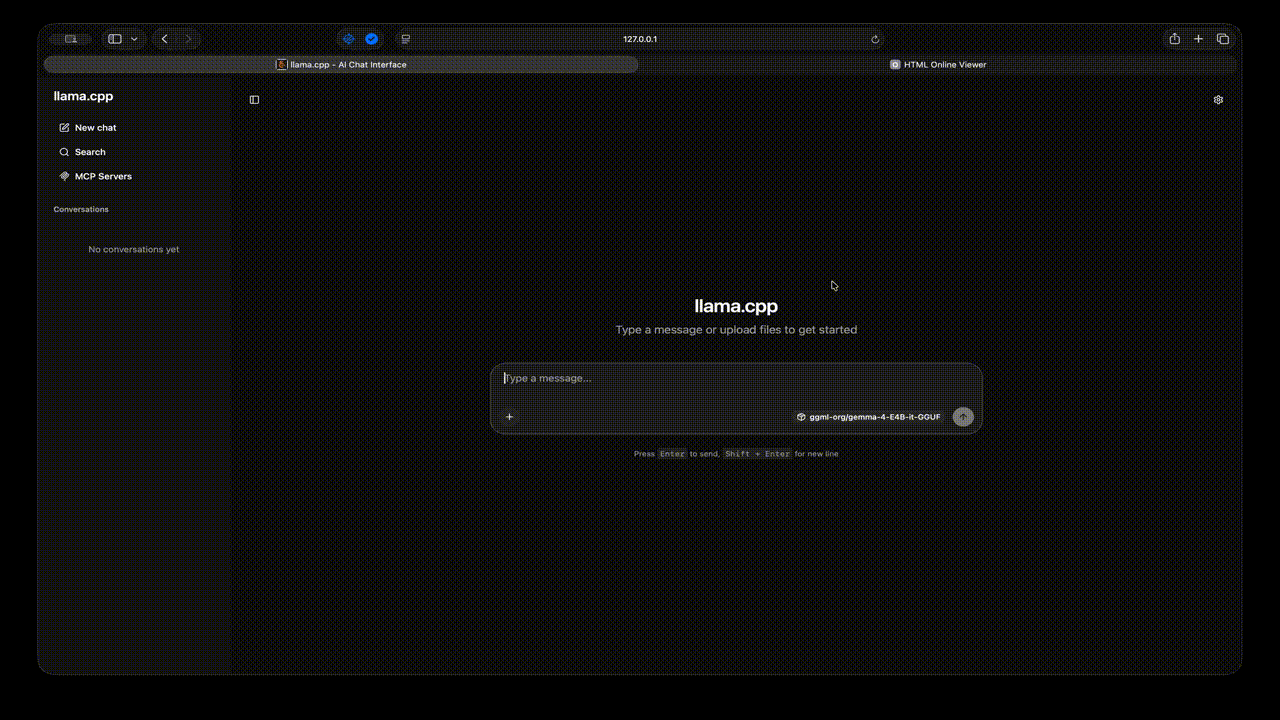This screenshot has width=1280, height=720.
Task: Switch to the HTML Online Viewer tab
Action: pos(938,65)
